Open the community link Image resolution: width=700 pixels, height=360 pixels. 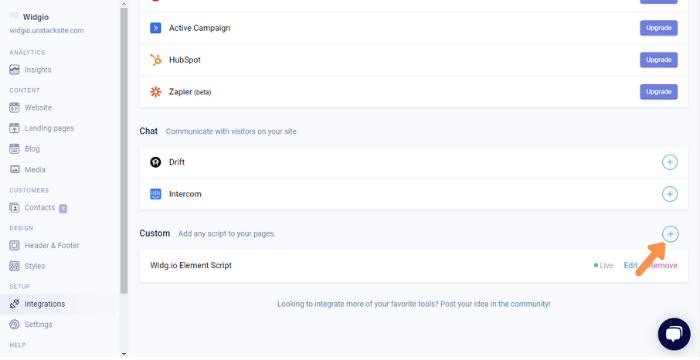click(524, 304)
